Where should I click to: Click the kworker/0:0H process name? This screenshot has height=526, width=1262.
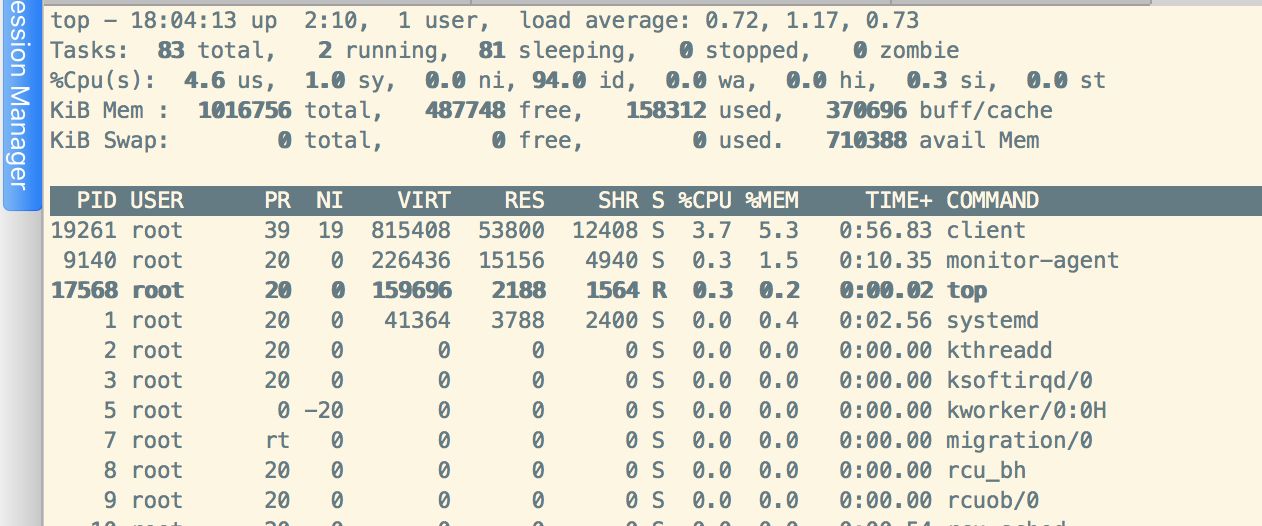tap(1026, 410)
